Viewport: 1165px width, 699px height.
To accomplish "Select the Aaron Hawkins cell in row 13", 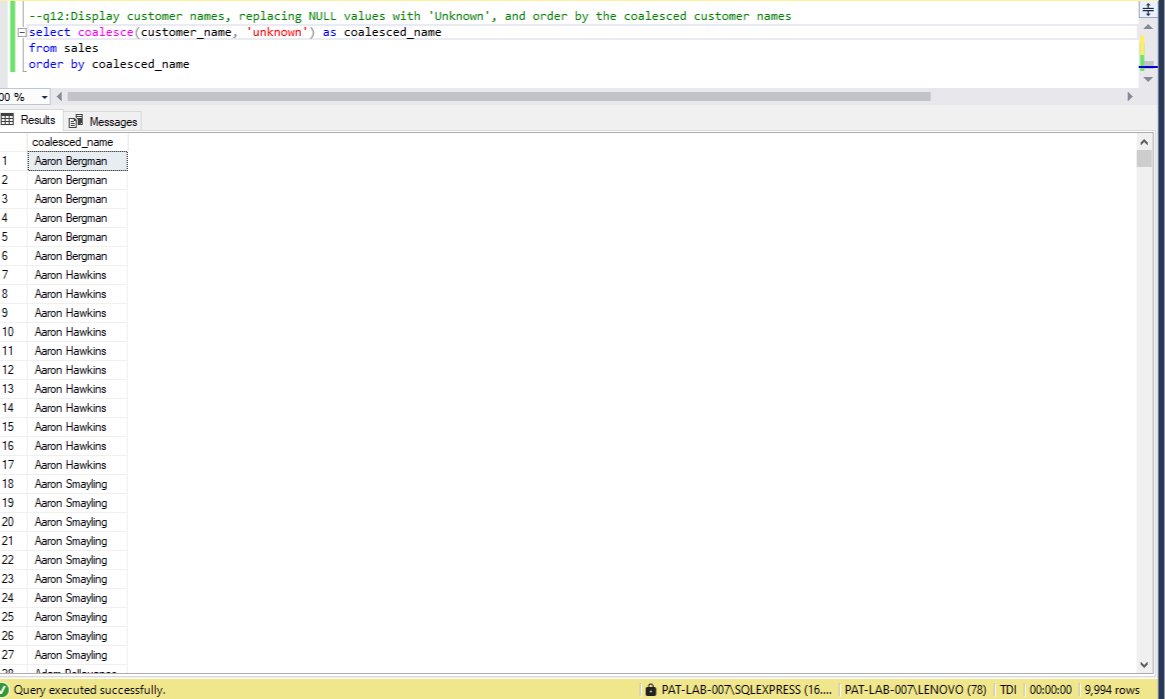I will tap(77, 389).
